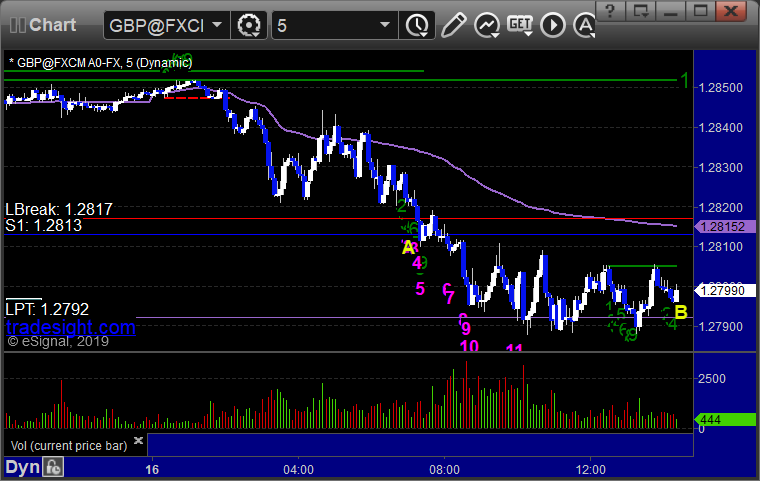The height and width of the screenshot is (481, 760).
Task: Click the grip icon beside Chart title
Action: pos(17,25)
